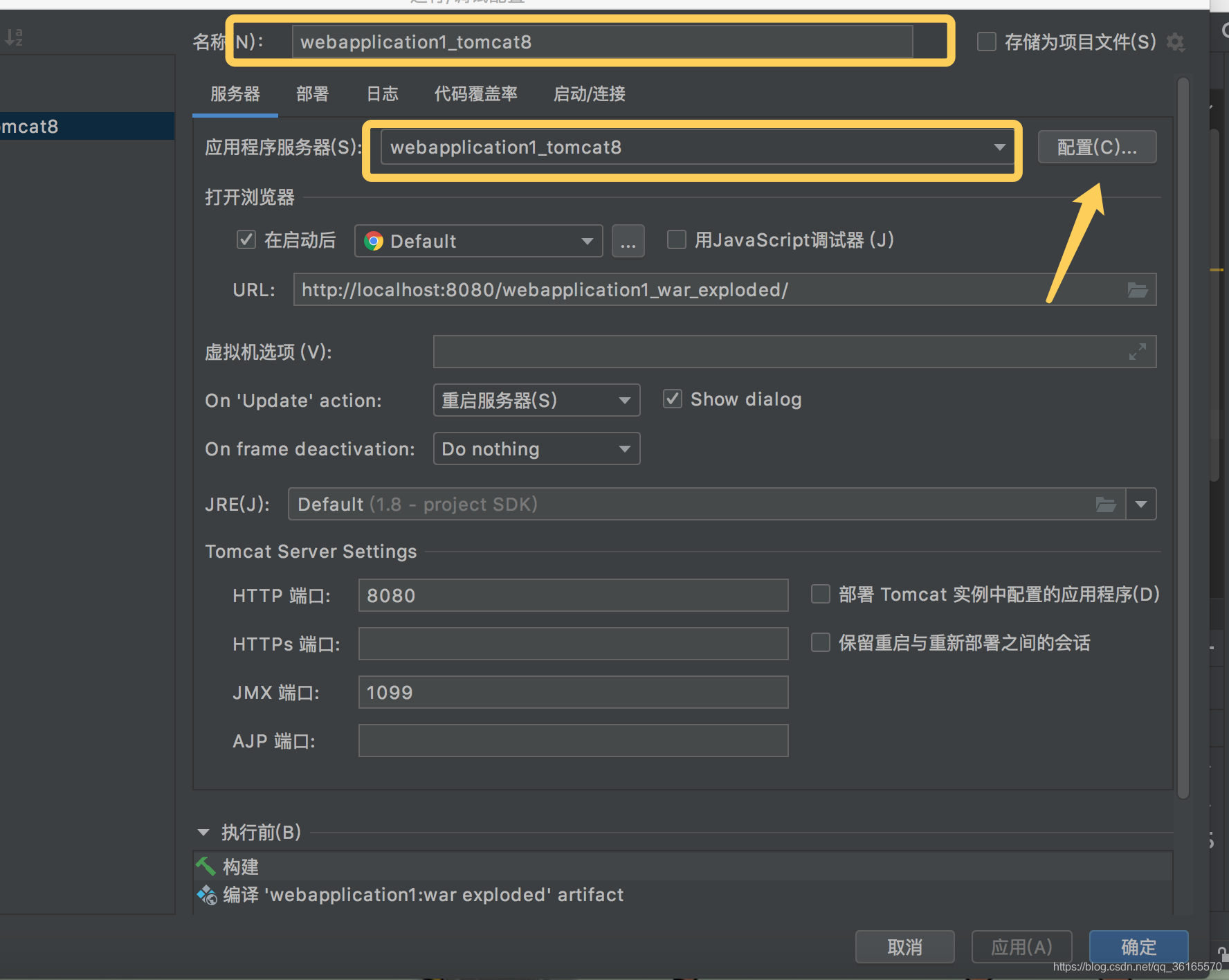
Task: Switch to the 日志 tab
Action: (x=383, y=94)
